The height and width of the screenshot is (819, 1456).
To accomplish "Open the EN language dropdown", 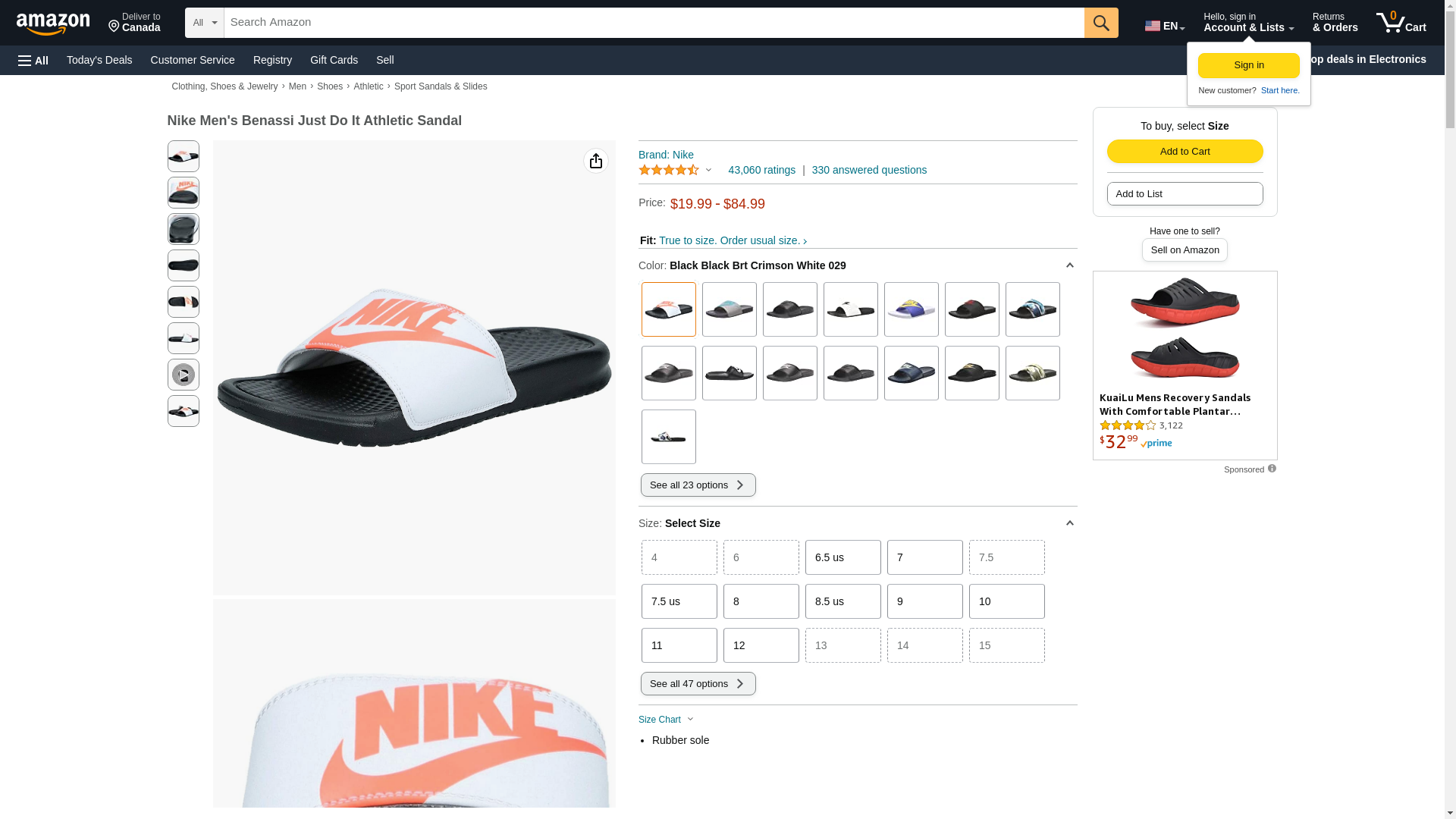I will click(1164, 26).
